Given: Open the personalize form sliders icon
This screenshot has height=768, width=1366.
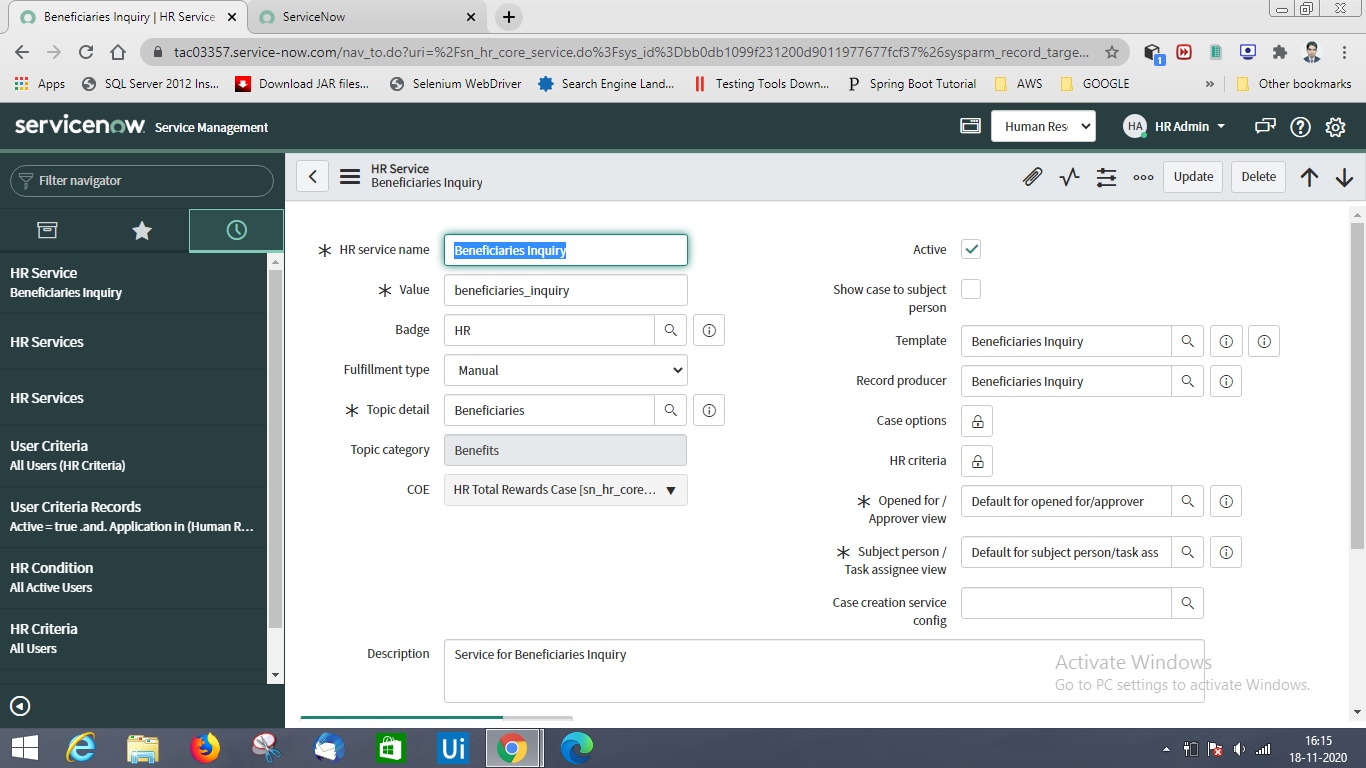Looking at the screenshot, I should 1106,177.
